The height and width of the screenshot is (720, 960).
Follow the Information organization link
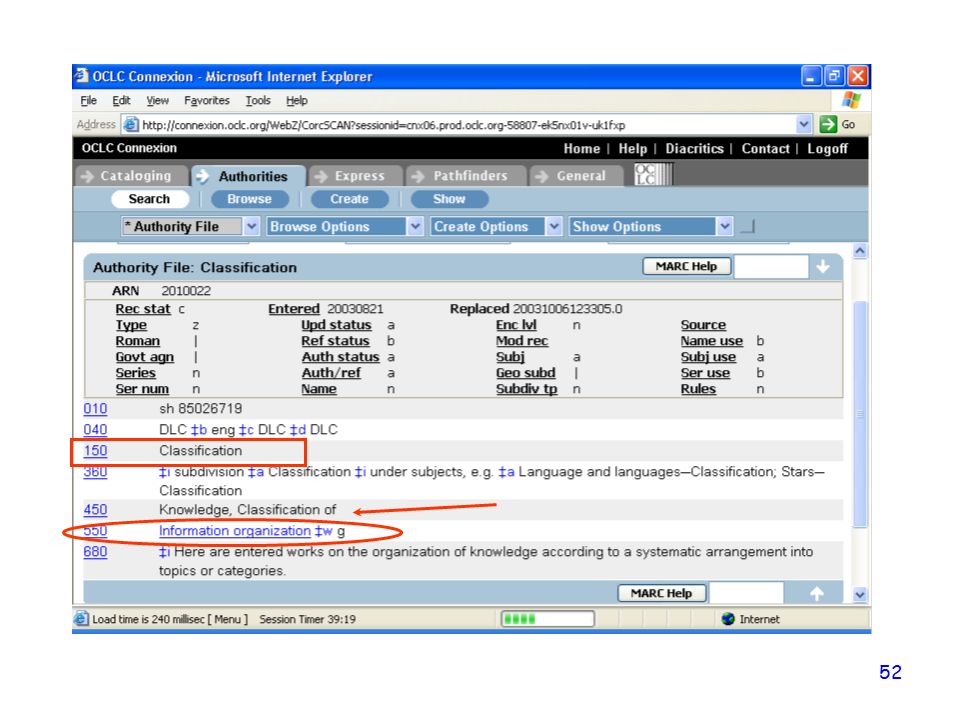(235, 531)
